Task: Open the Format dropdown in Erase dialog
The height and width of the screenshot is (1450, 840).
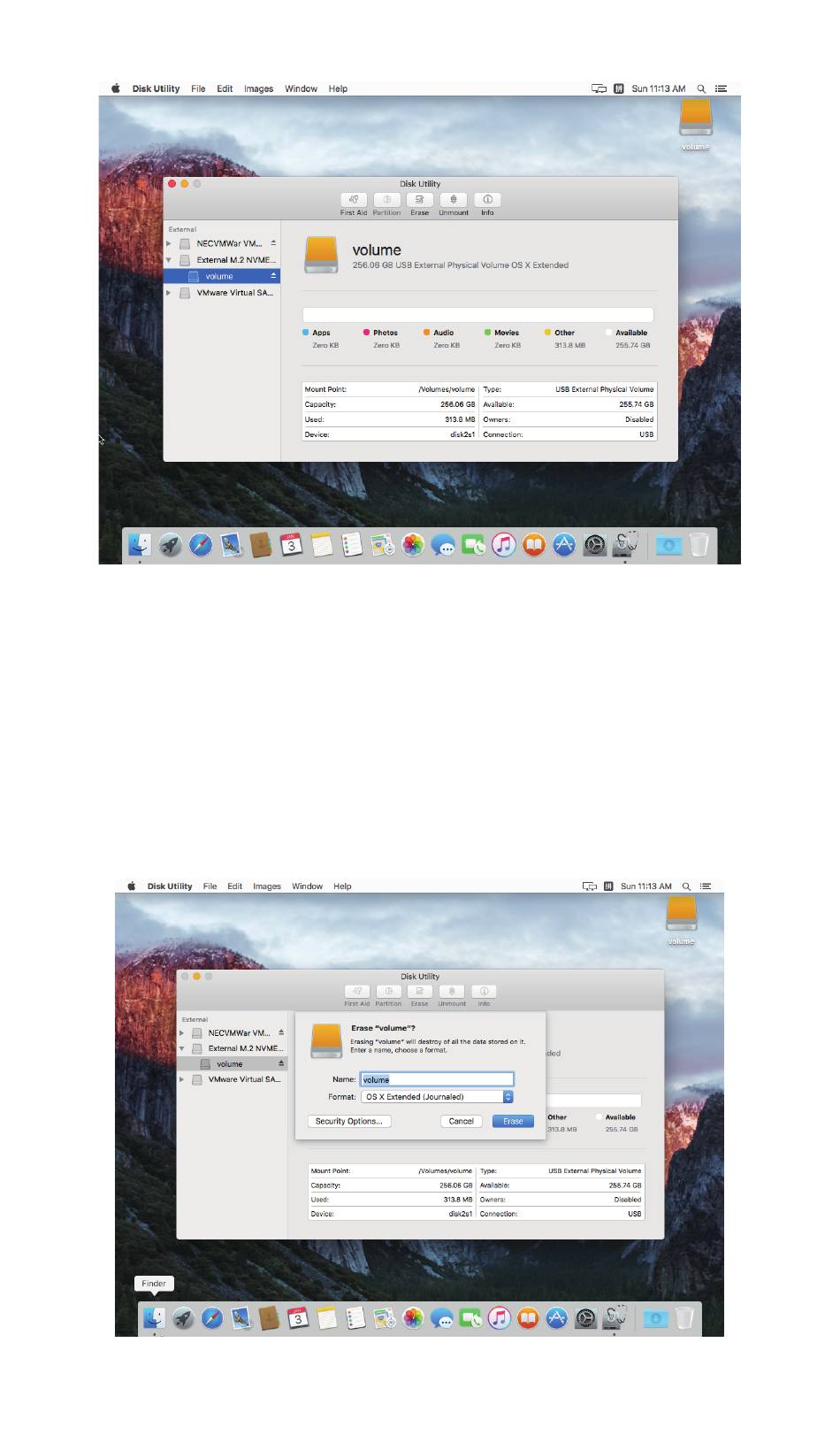Action: tap(437, 1097)
